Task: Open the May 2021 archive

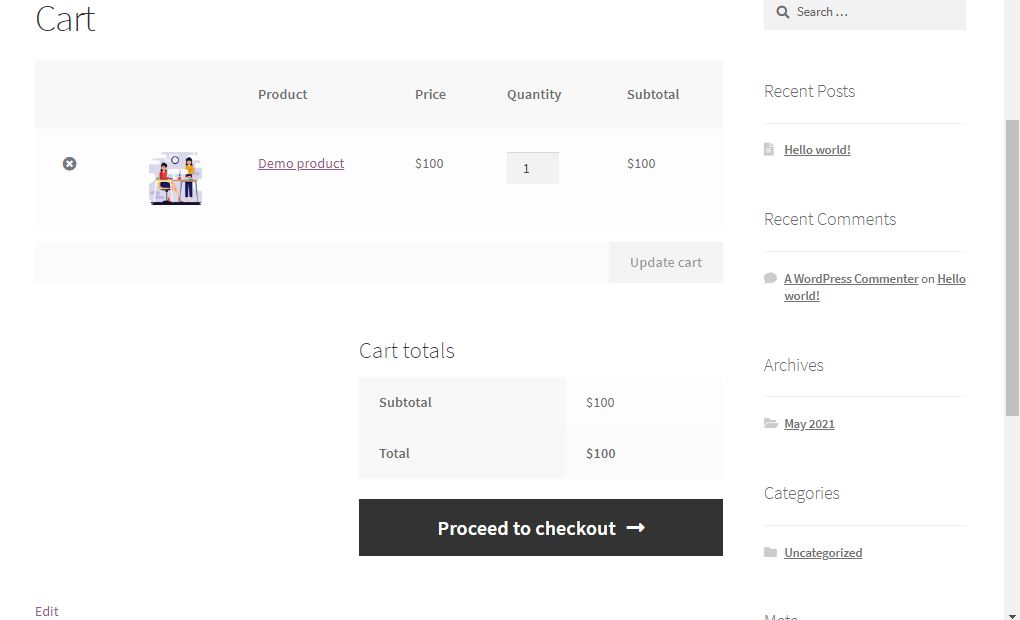Action: pyautogui.click(x=809, y=424)
